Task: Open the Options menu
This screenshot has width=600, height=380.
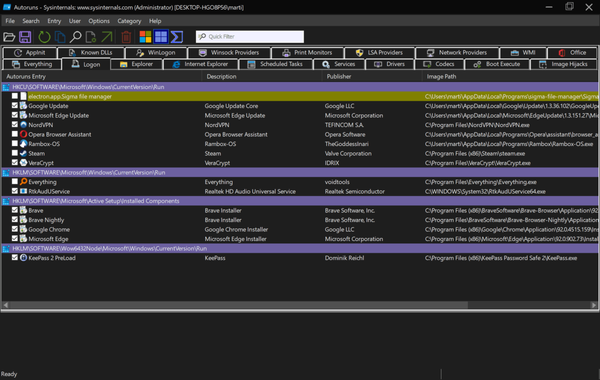Action: tap(99, 21)
